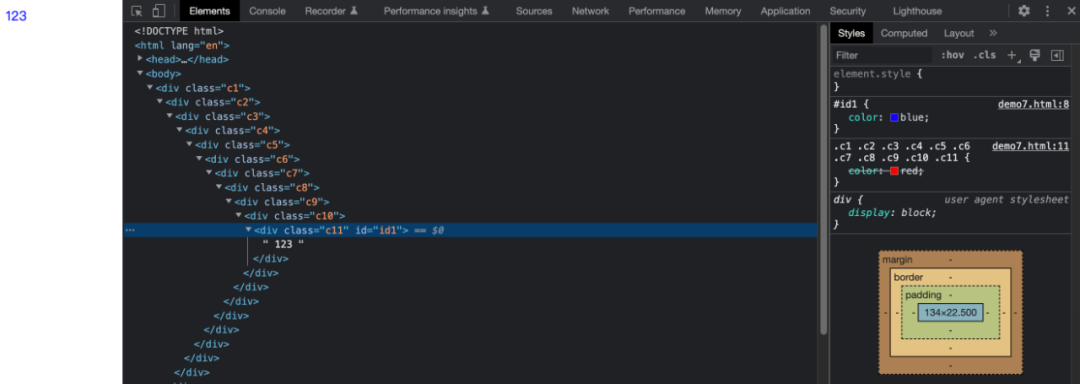Open demo7.html:11 source link
The height and width of the screenshot is (384, 1080).
pos(1030,146)
